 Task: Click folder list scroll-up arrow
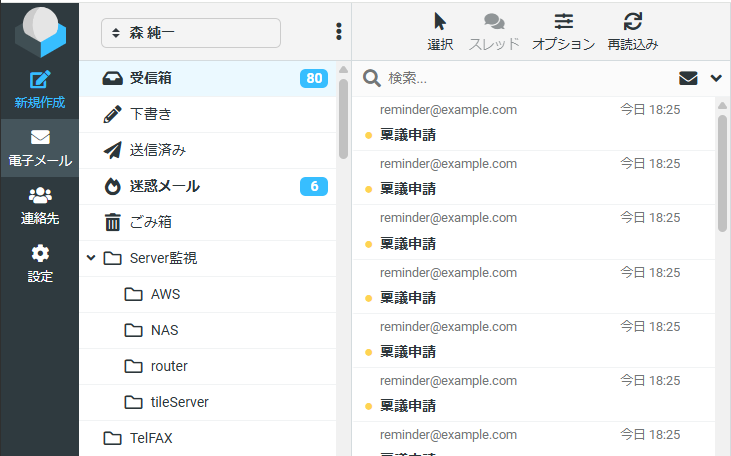point(344,69)
